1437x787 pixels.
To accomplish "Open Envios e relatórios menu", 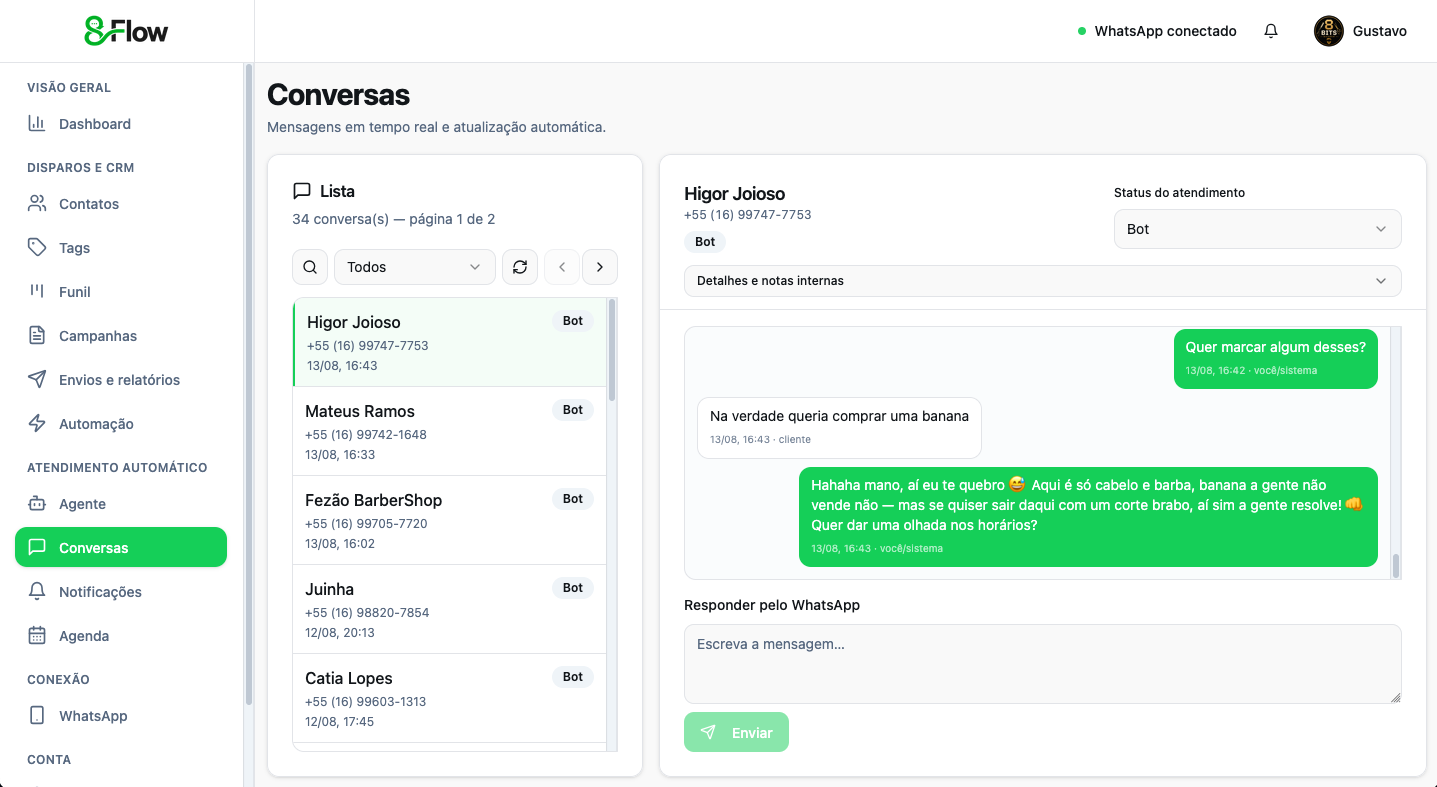I will click(121, 380).
